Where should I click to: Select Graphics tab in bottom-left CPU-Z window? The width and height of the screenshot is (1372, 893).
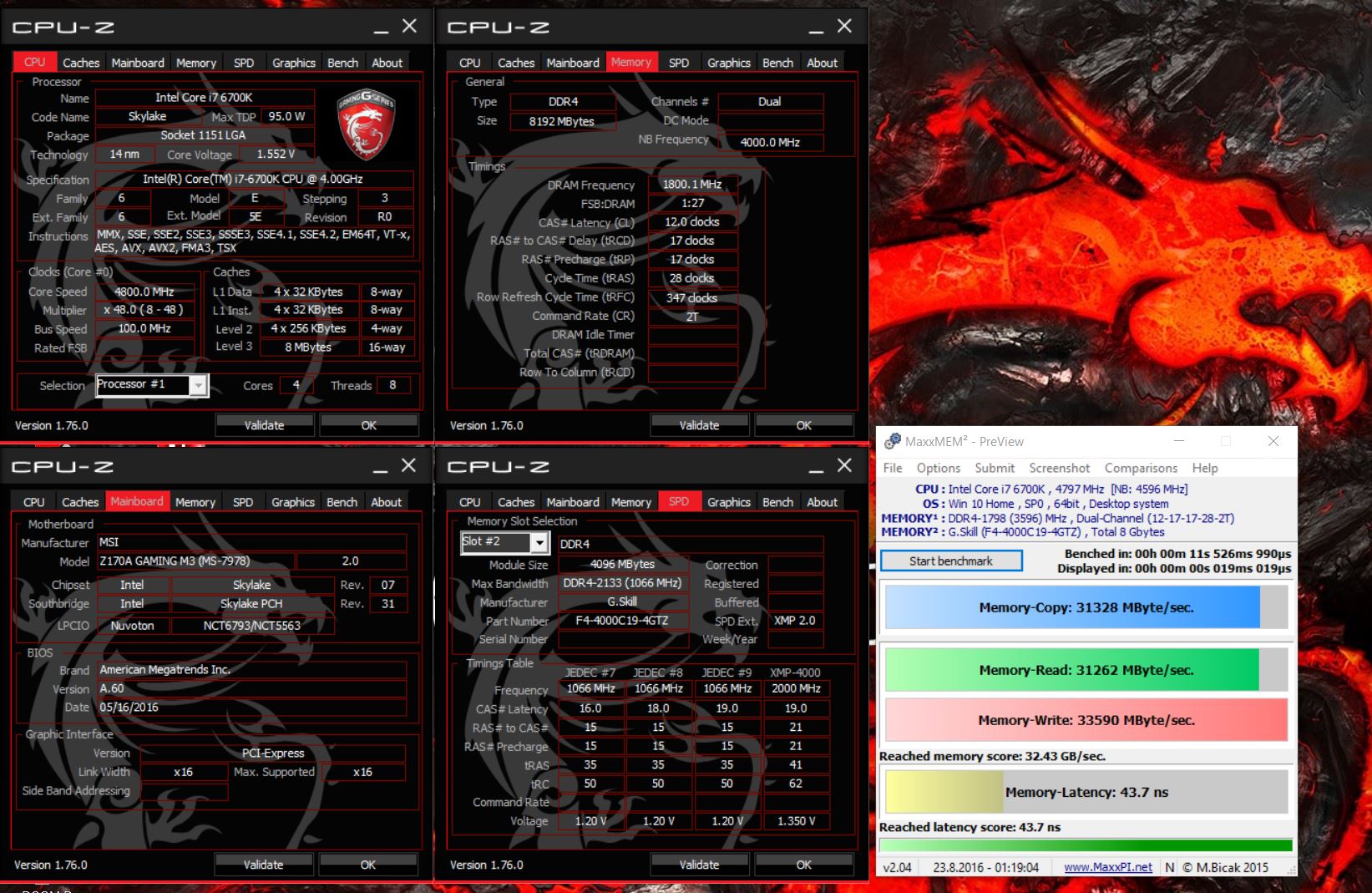click(x=293, y=502)
